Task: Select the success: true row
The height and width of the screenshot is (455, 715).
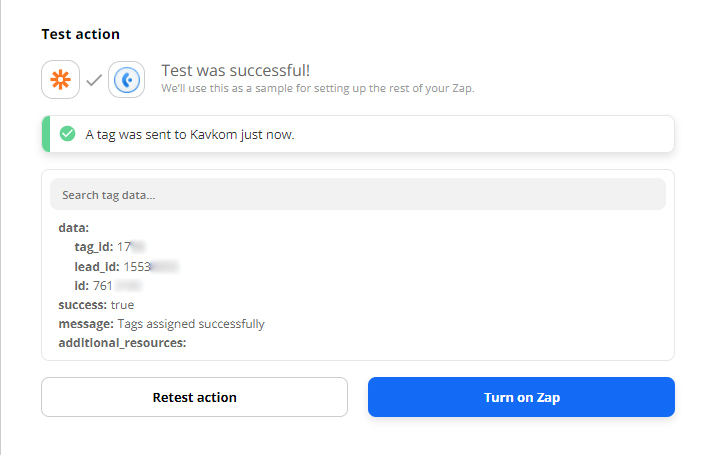Action: coord(96,305)
